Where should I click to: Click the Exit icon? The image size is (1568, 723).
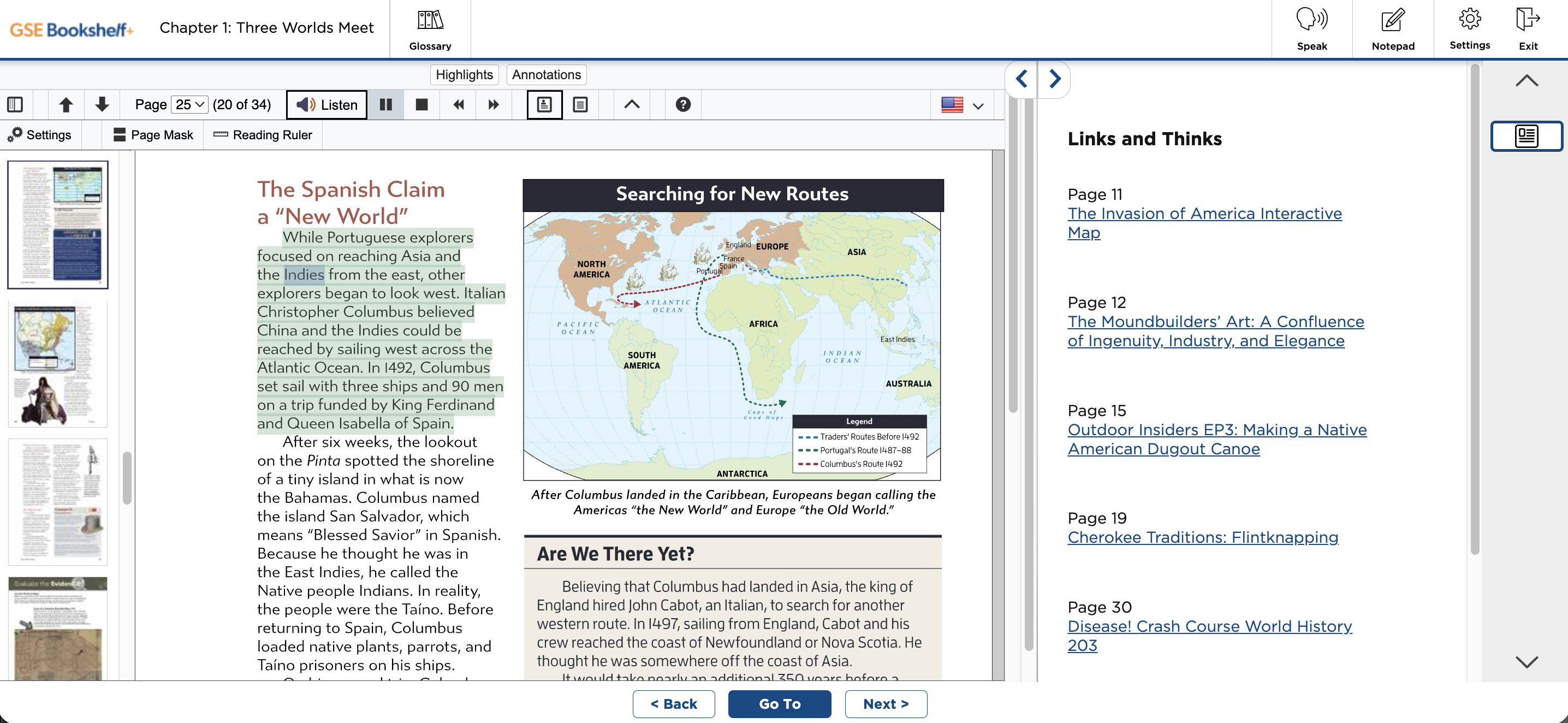tap(1527, 28)
